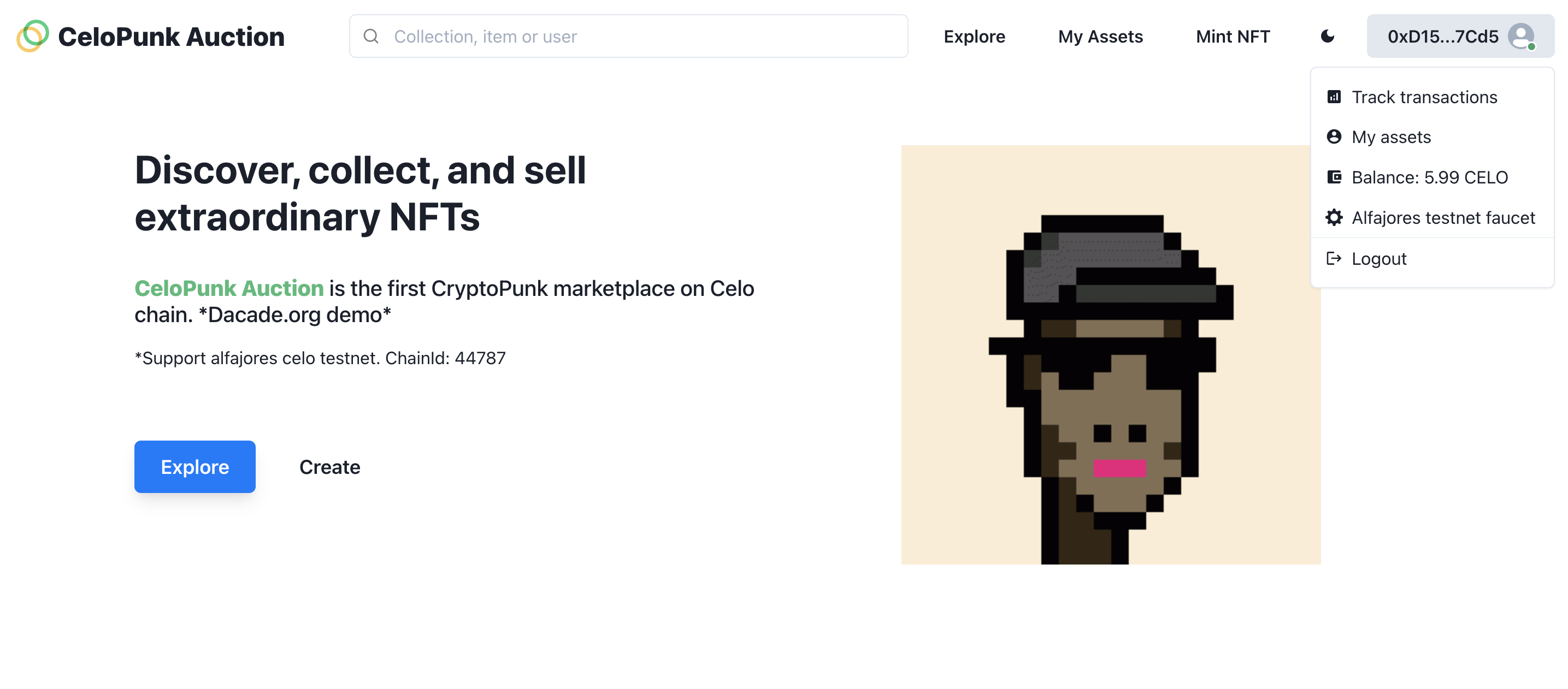Toggle dark mode with the moon icon

(x=1327, y=37)
